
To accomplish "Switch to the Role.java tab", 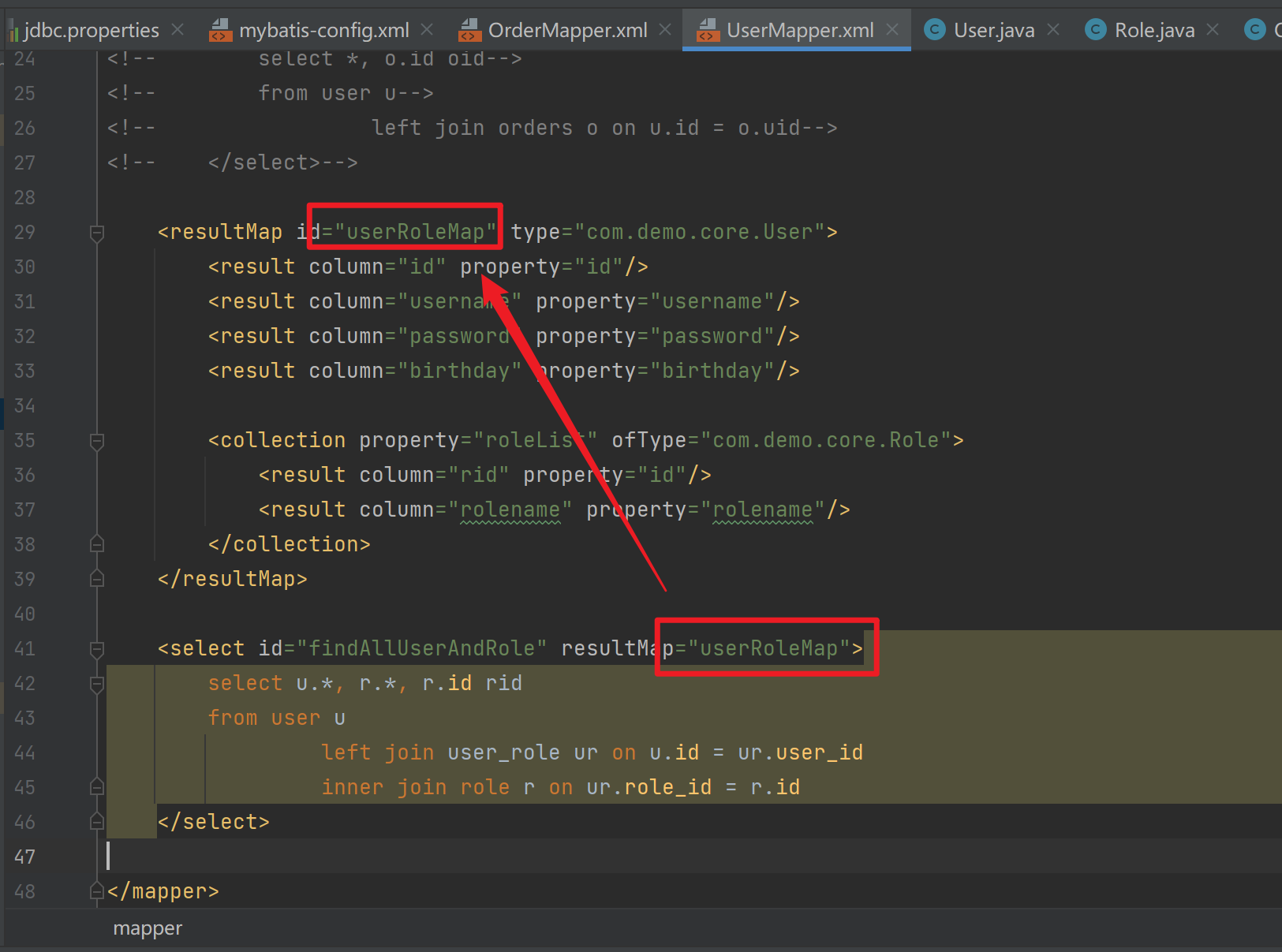I will click(1154, 30).
